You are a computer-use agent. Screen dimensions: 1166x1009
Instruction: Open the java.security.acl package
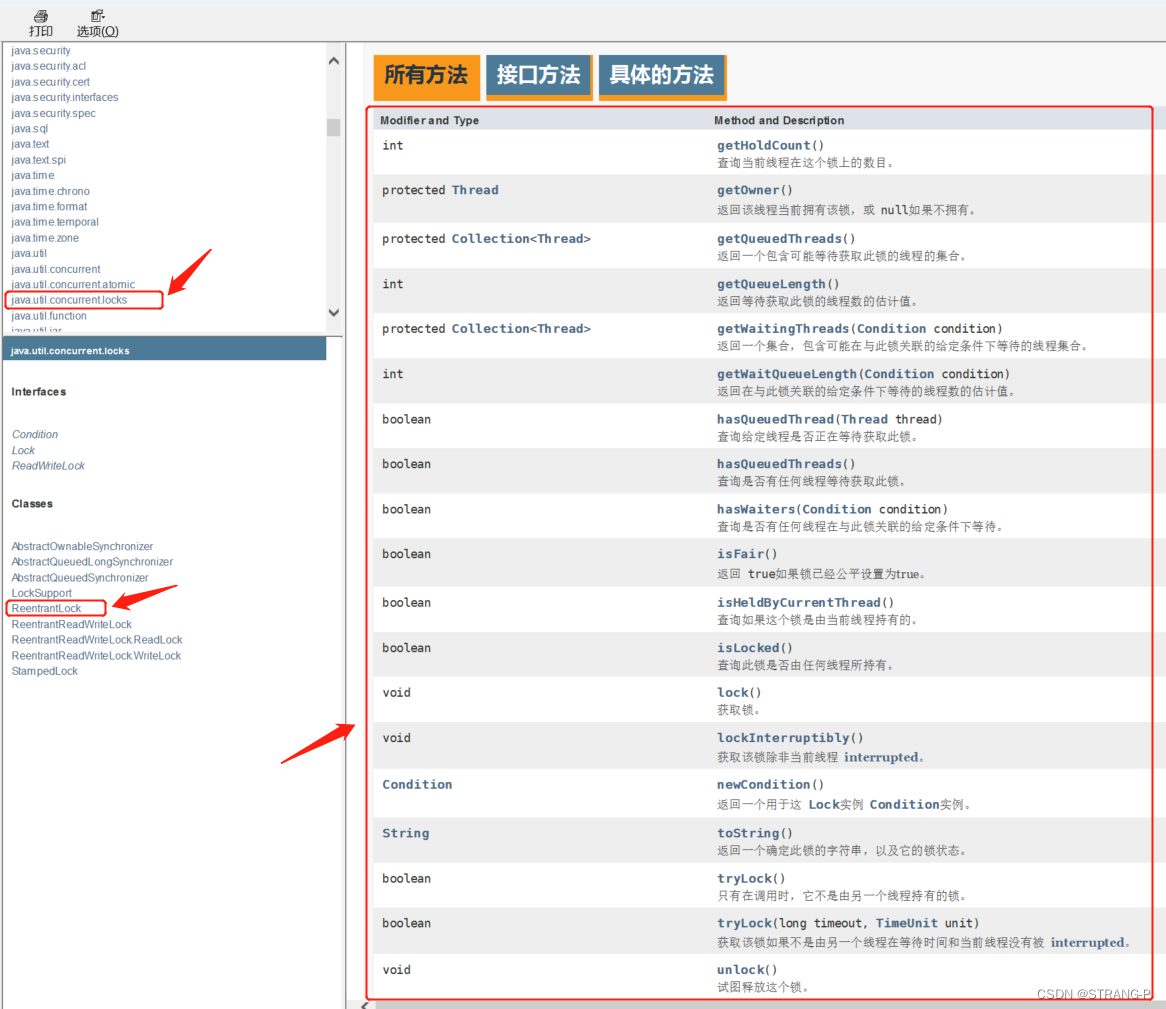pos(48,66)
